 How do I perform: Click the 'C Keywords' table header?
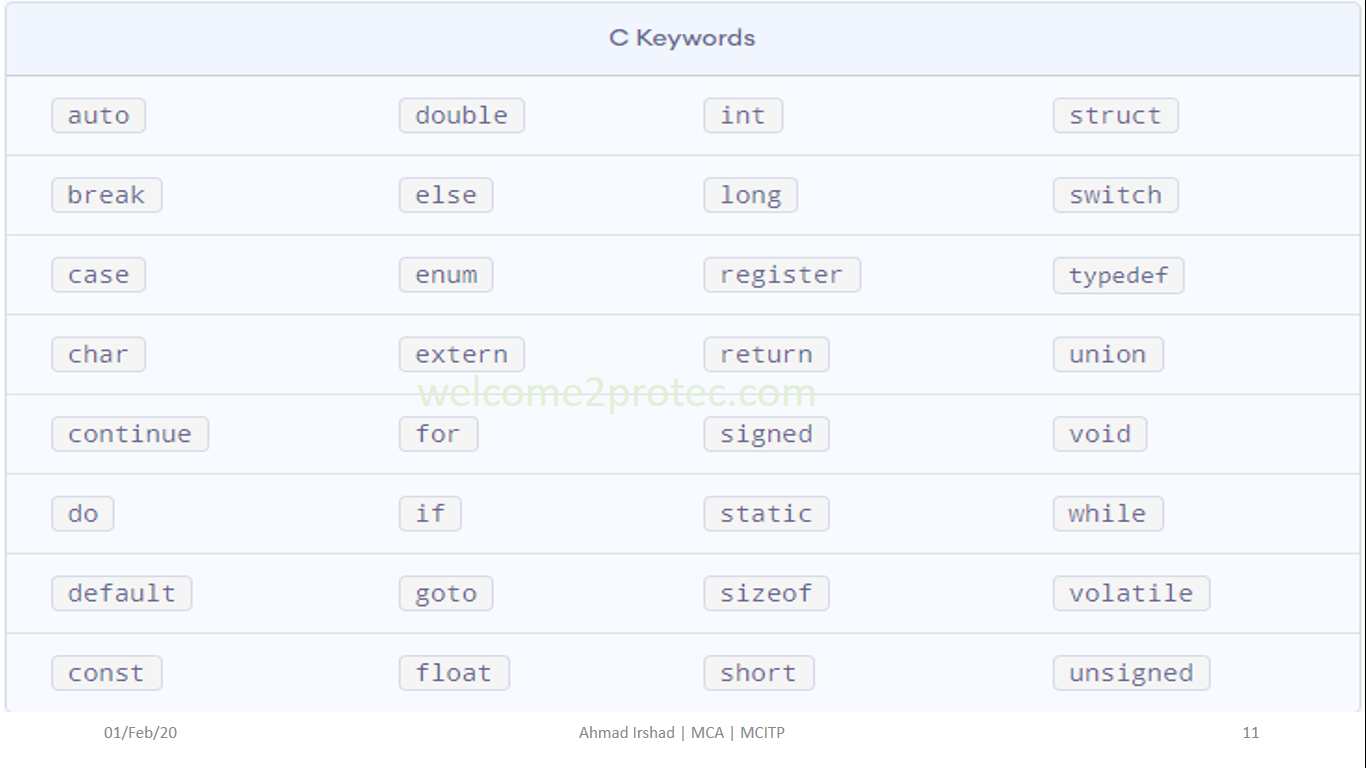click(682, 38)
